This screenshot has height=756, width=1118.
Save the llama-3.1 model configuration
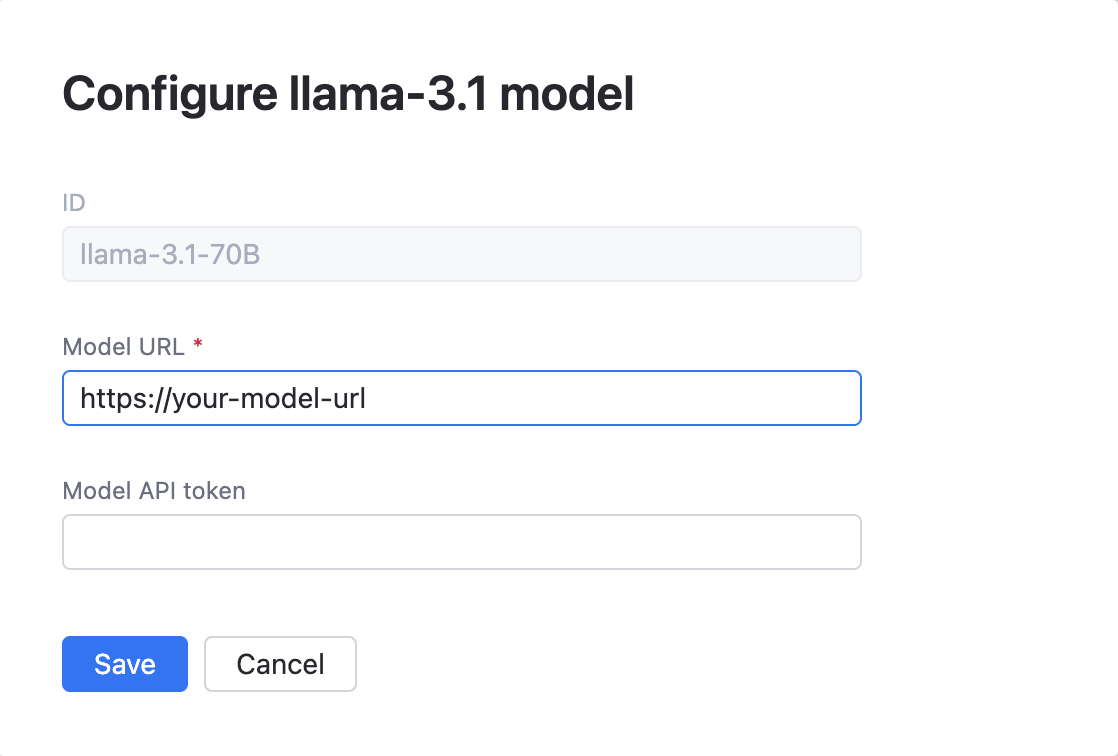click(x=124, y=664)
